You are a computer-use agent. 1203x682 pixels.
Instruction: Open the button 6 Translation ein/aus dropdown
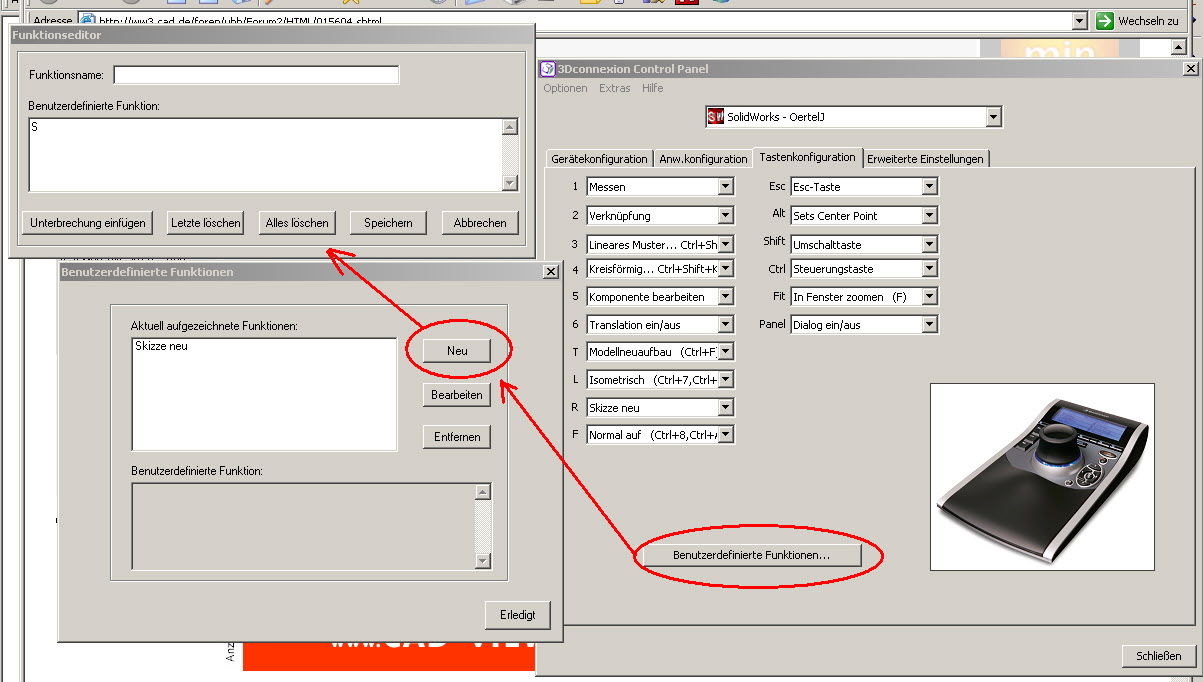point(726,325)
